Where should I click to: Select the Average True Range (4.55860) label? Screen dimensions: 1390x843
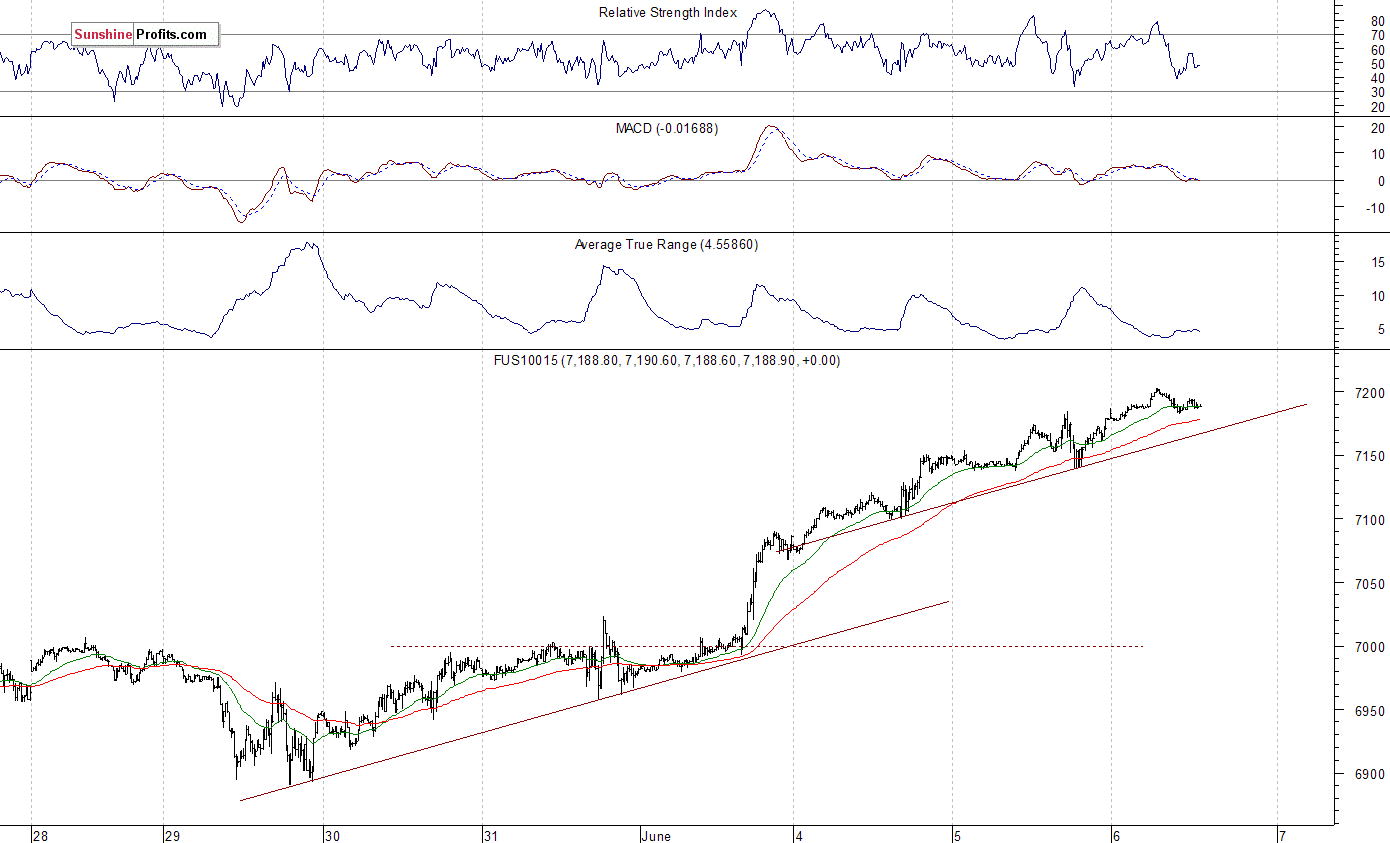666,244
